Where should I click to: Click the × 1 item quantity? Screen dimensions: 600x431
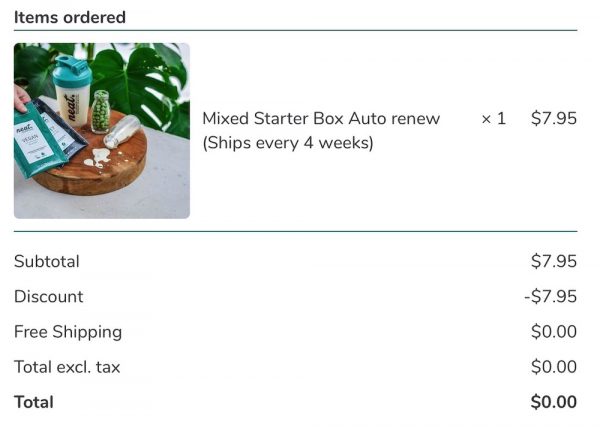click(493, 118)
